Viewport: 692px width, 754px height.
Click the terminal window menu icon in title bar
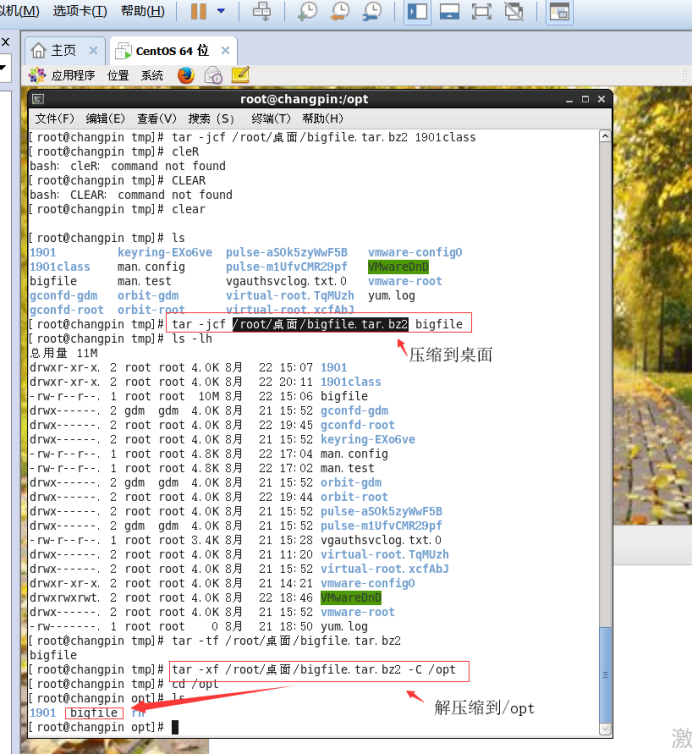tap(38, 99)
